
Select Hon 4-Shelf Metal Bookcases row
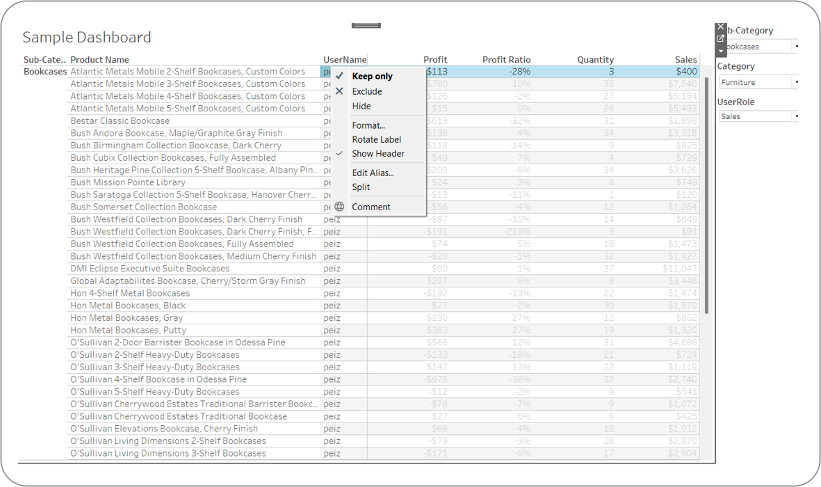click(x=130, y=293)
